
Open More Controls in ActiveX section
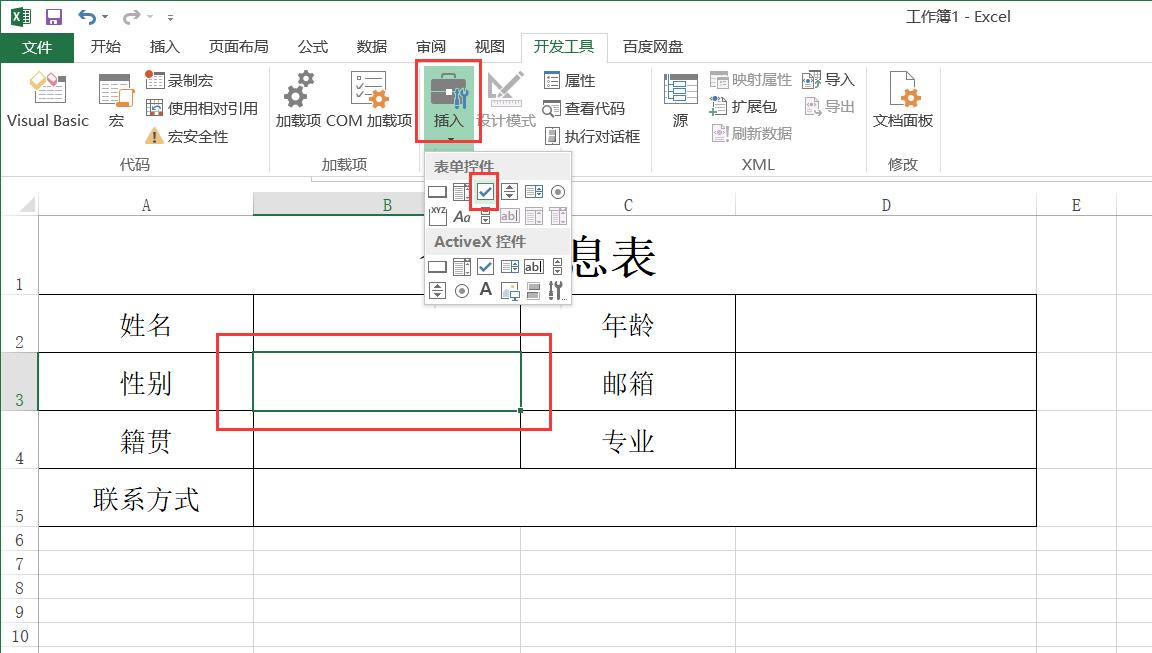pyautogui.click(x=558, y=291)
